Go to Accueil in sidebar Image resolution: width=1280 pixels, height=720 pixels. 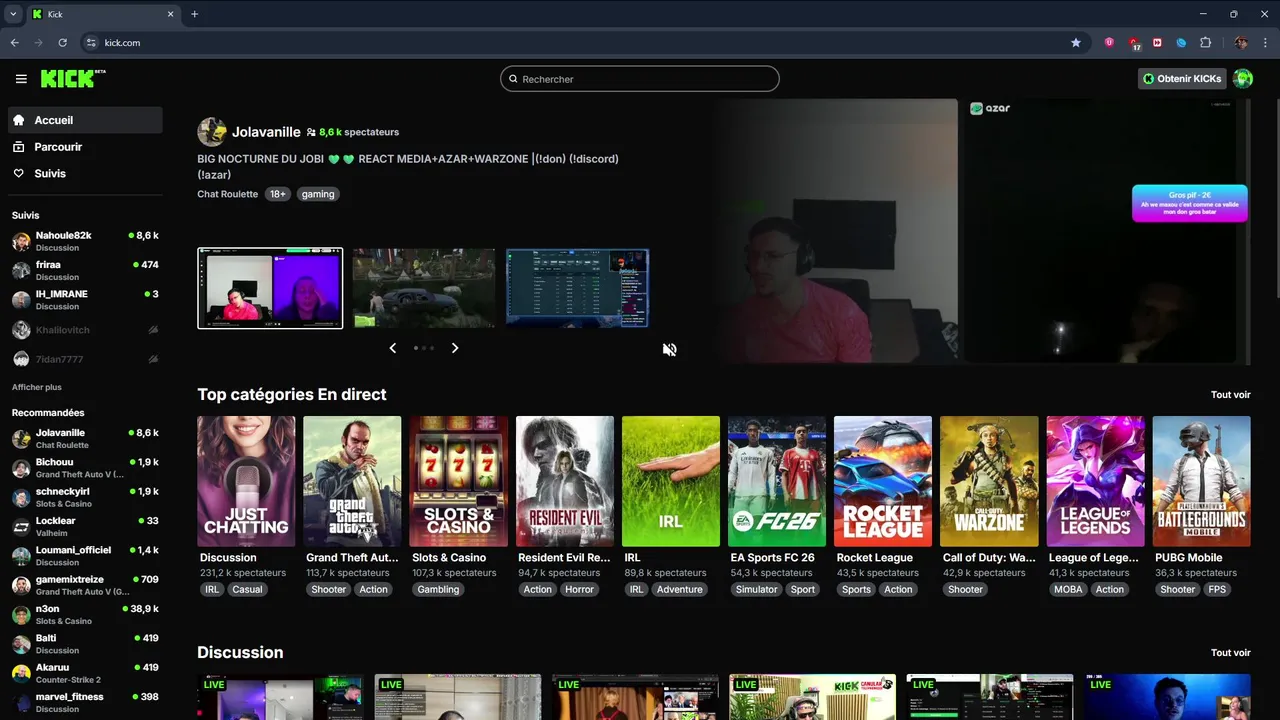[x=85, y=120]
